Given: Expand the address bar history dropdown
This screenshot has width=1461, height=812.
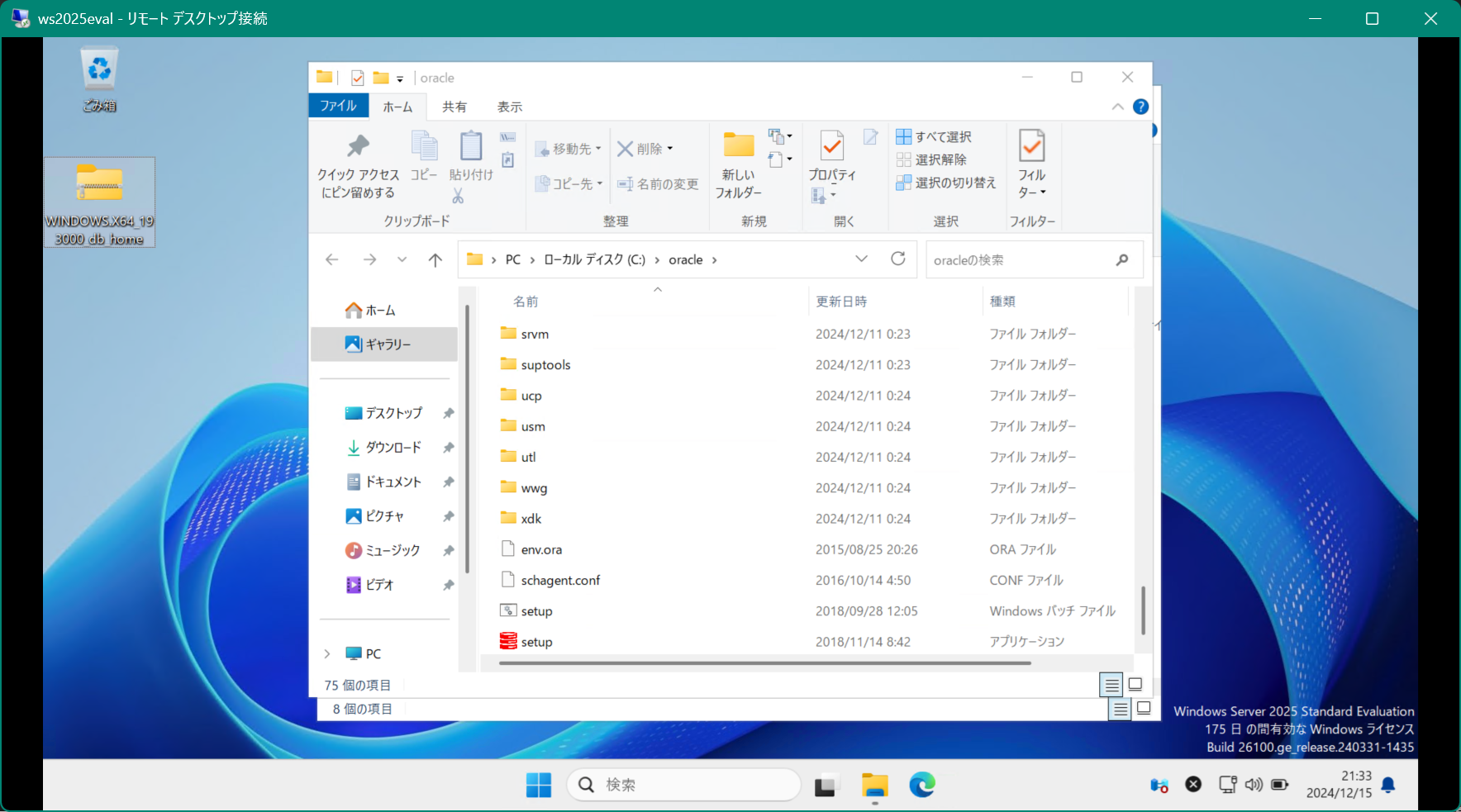Looking at the screenshot, I should (861, 259).
